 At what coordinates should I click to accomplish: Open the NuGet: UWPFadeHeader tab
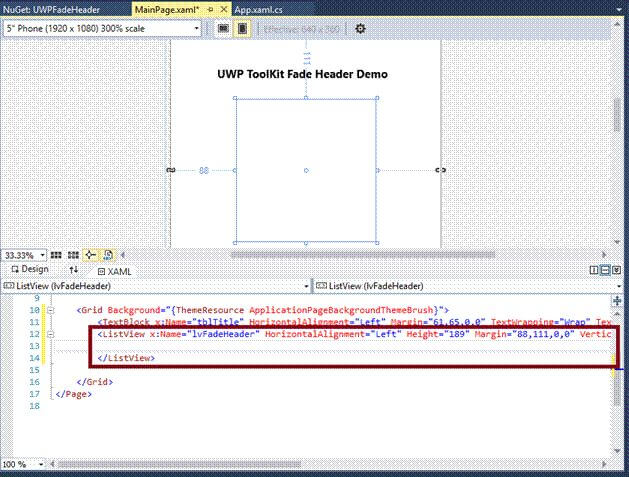point(51,10)
